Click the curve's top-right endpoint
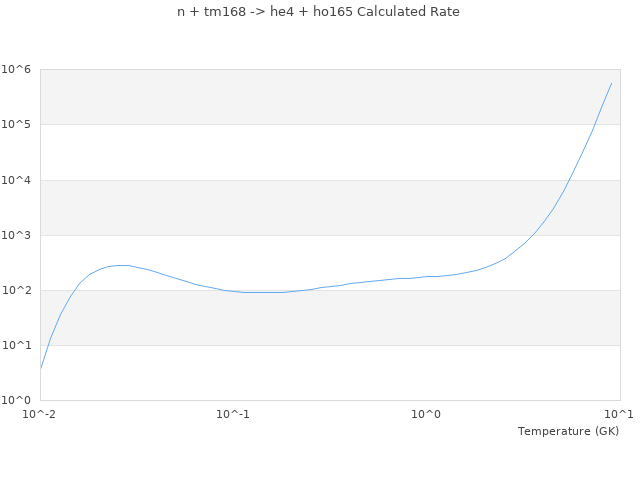 coord(611,83)
